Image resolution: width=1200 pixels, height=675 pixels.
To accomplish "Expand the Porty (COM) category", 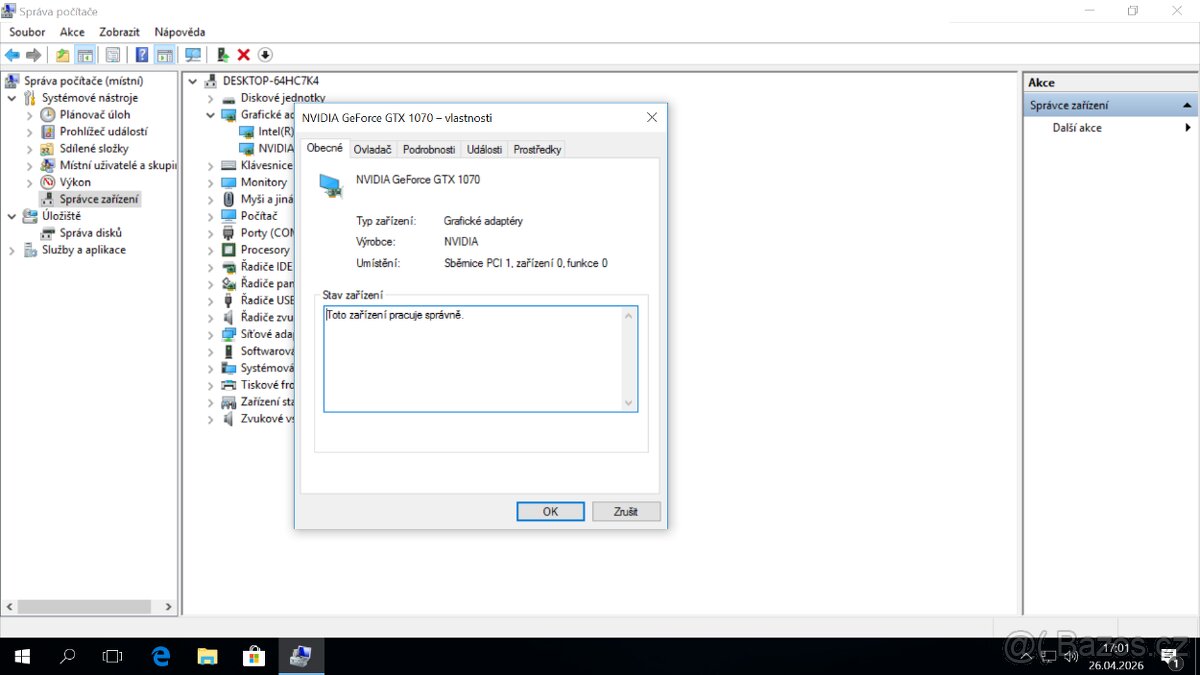I will [211, 233].
